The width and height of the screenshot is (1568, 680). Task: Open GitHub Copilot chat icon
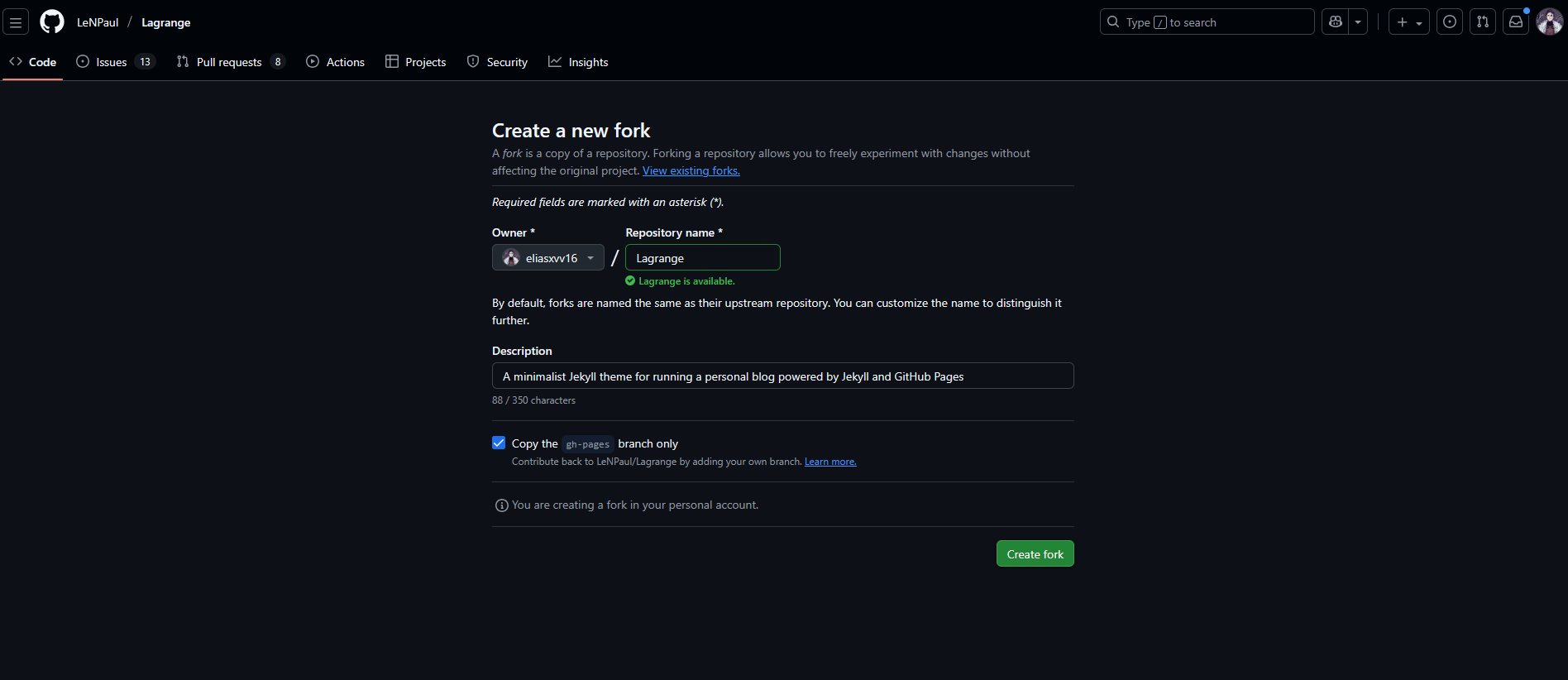click(x=1335, y=22)
